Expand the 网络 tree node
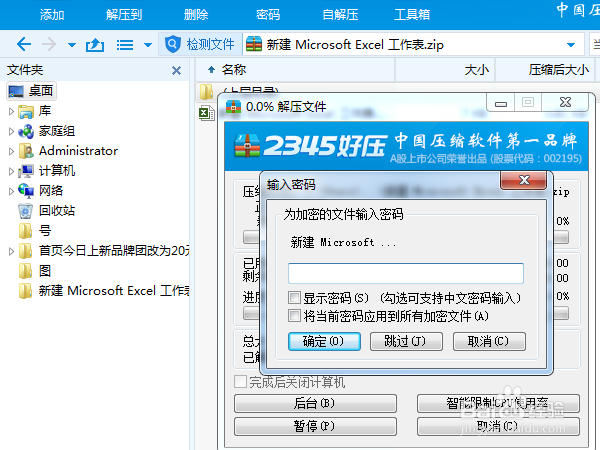The height and width of the screenshot is (450, 600). [11, 191]
